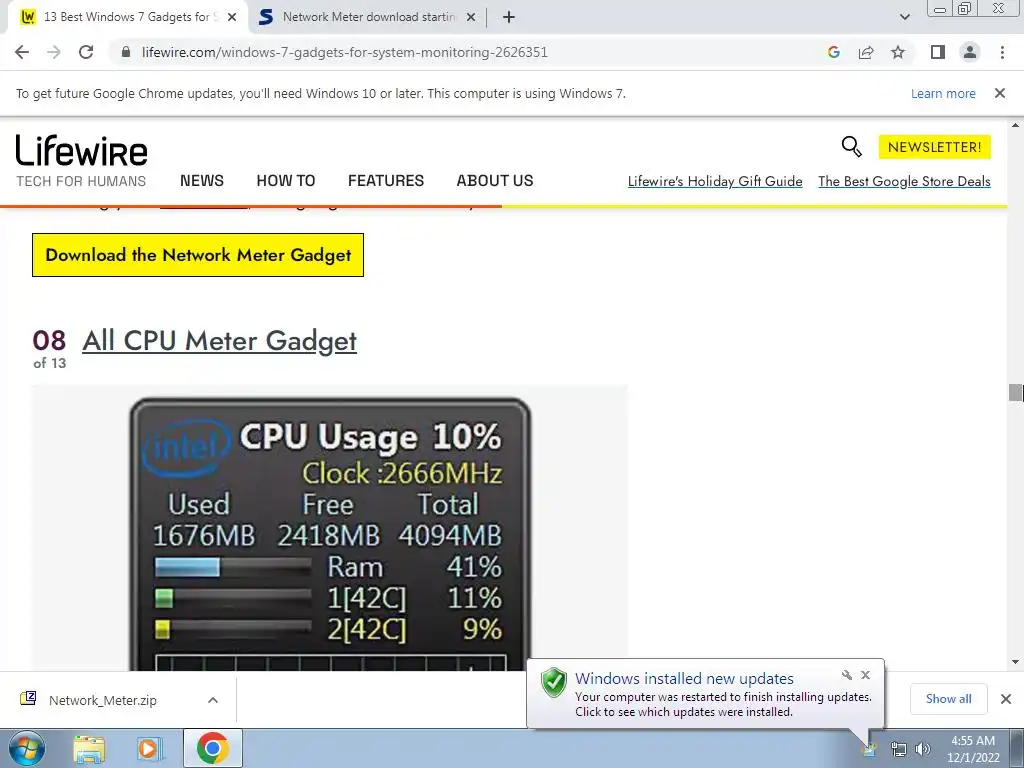
Task: Click Learn more about Chrome updates
Action: click(x=943, y=93)
